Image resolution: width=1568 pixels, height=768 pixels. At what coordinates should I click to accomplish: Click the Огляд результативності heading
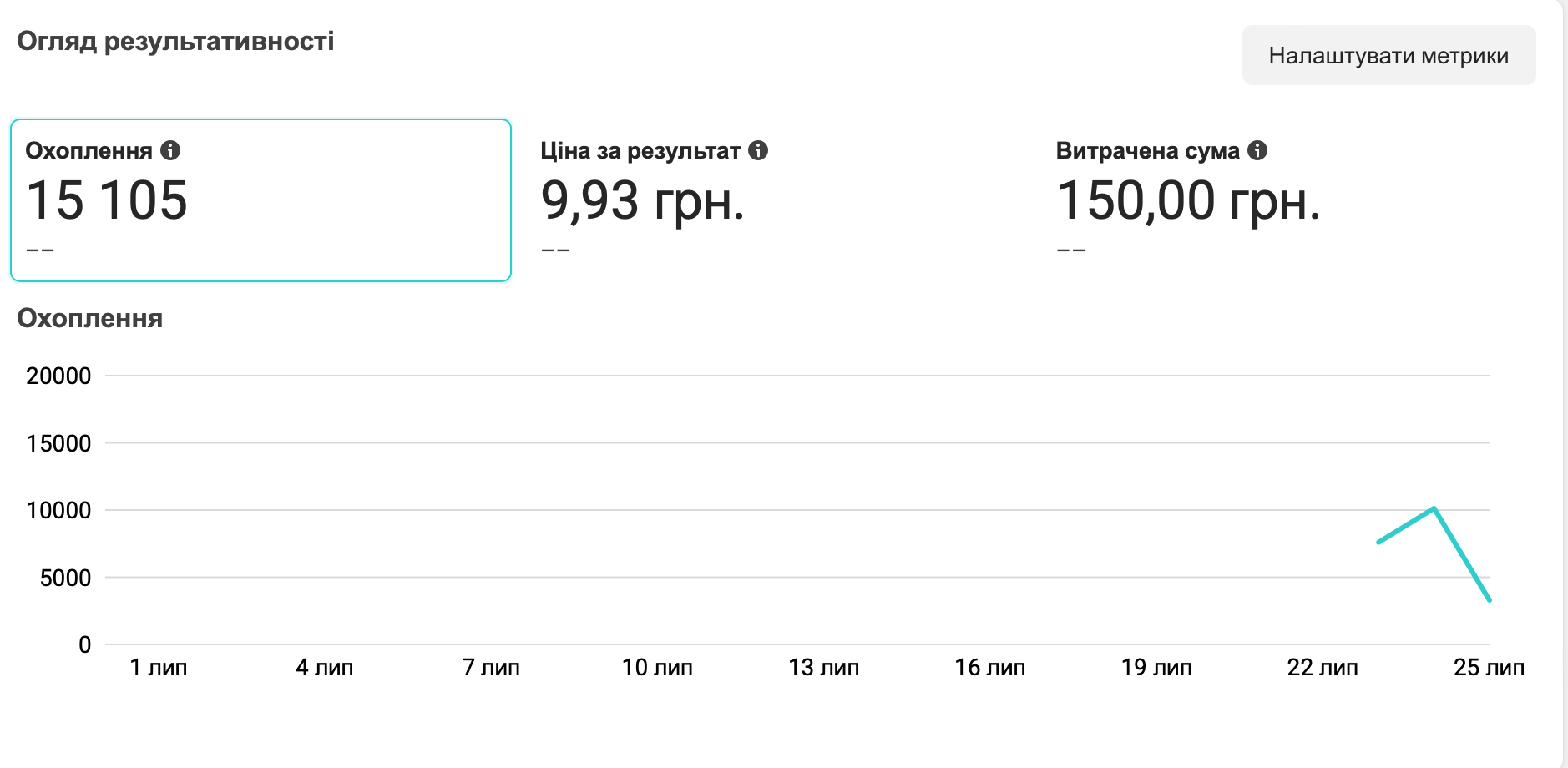pyautogui.click(x=175, y=41)
